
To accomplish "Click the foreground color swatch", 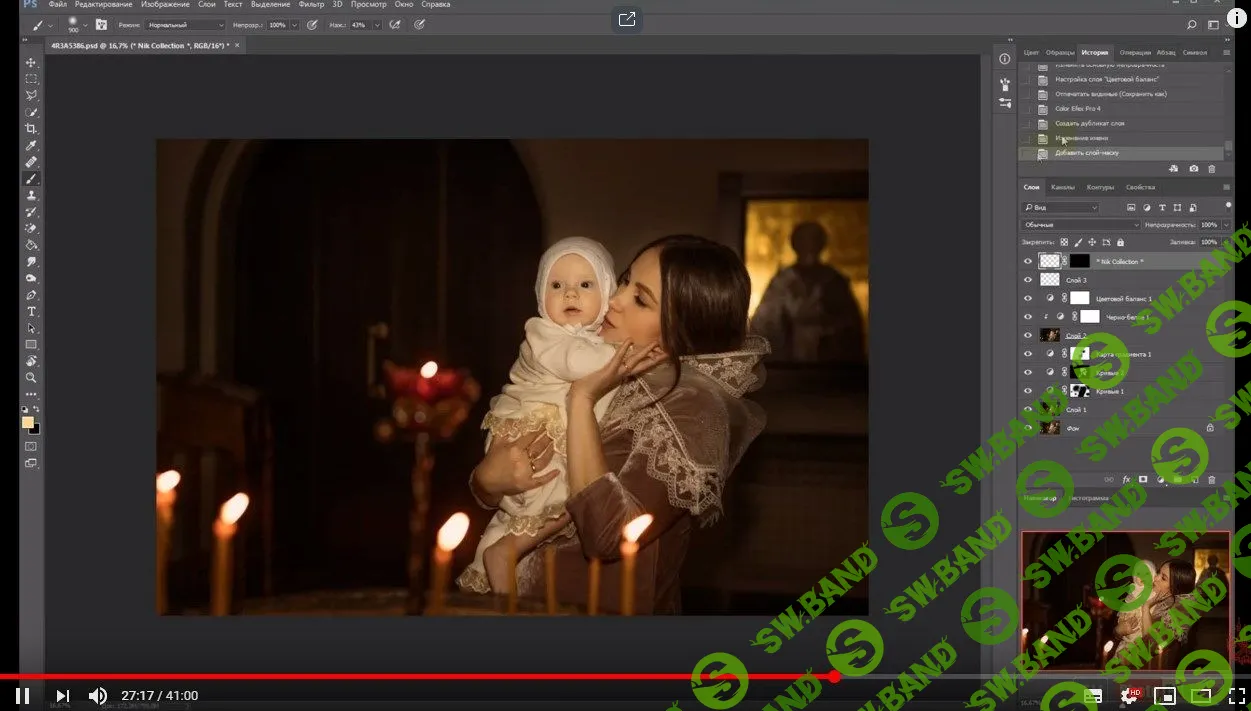I will 28,422.
